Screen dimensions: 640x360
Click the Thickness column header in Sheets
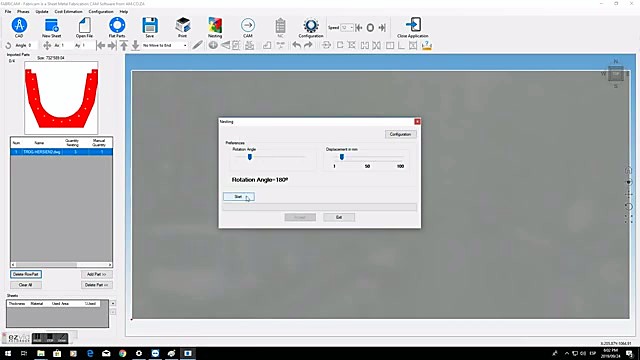17,304
